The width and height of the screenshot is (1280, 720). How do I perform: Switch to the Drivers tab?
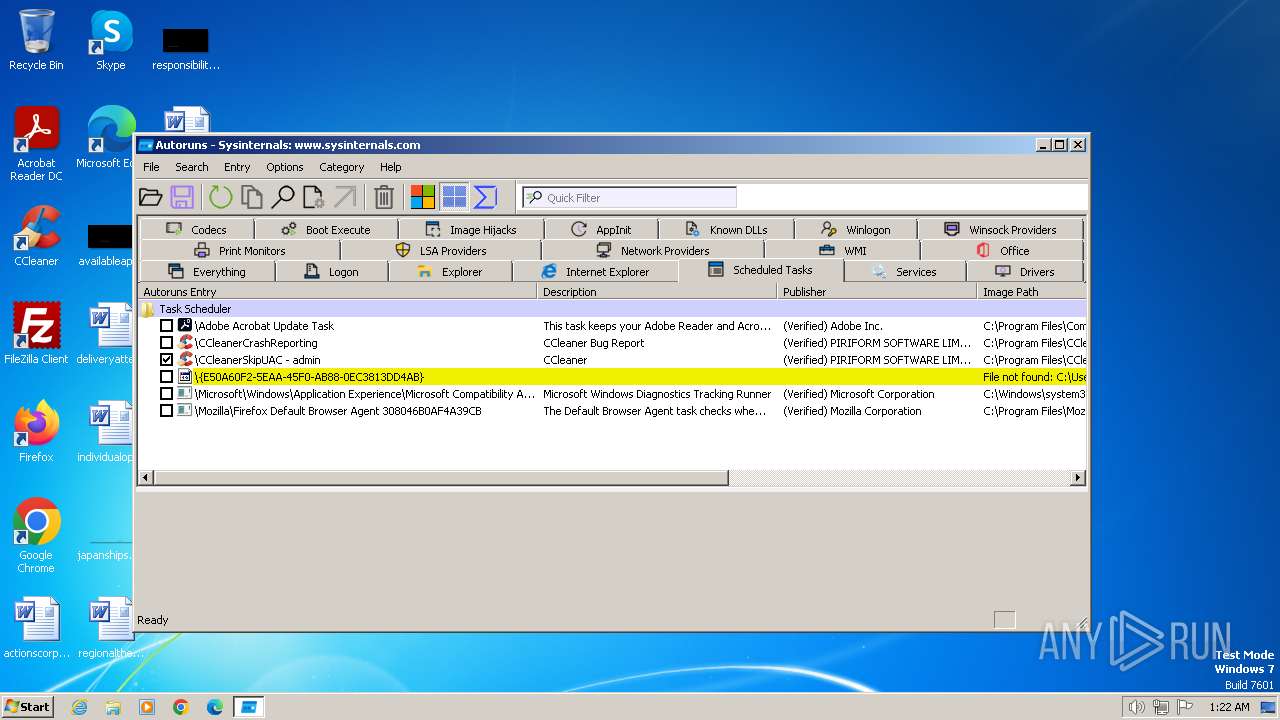1025,271
